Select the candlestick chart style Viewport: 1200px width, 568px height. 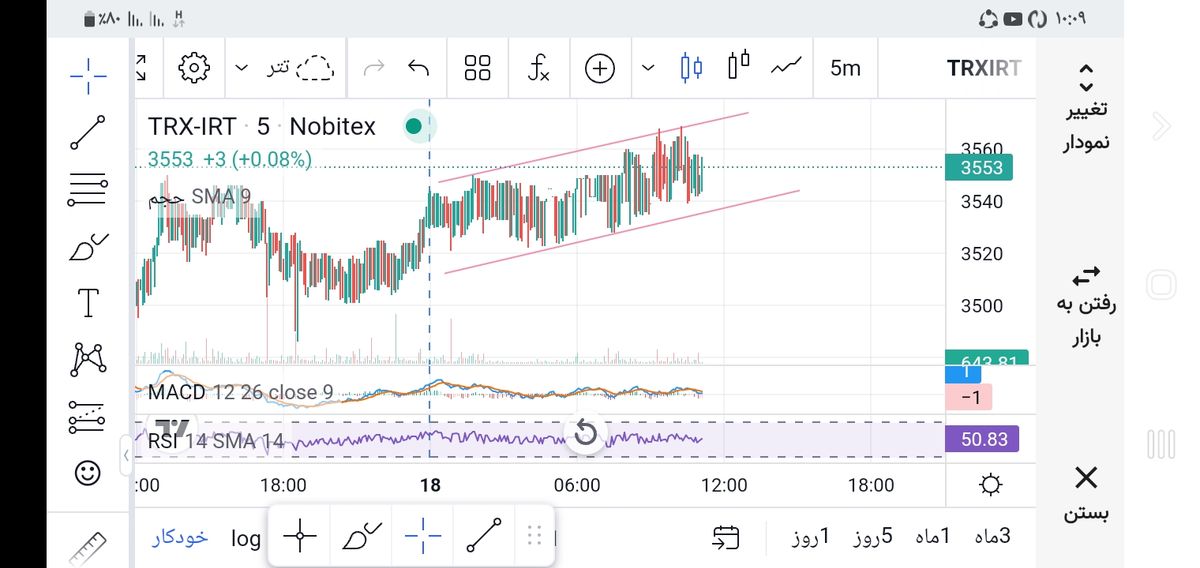[x=690, y=68]
